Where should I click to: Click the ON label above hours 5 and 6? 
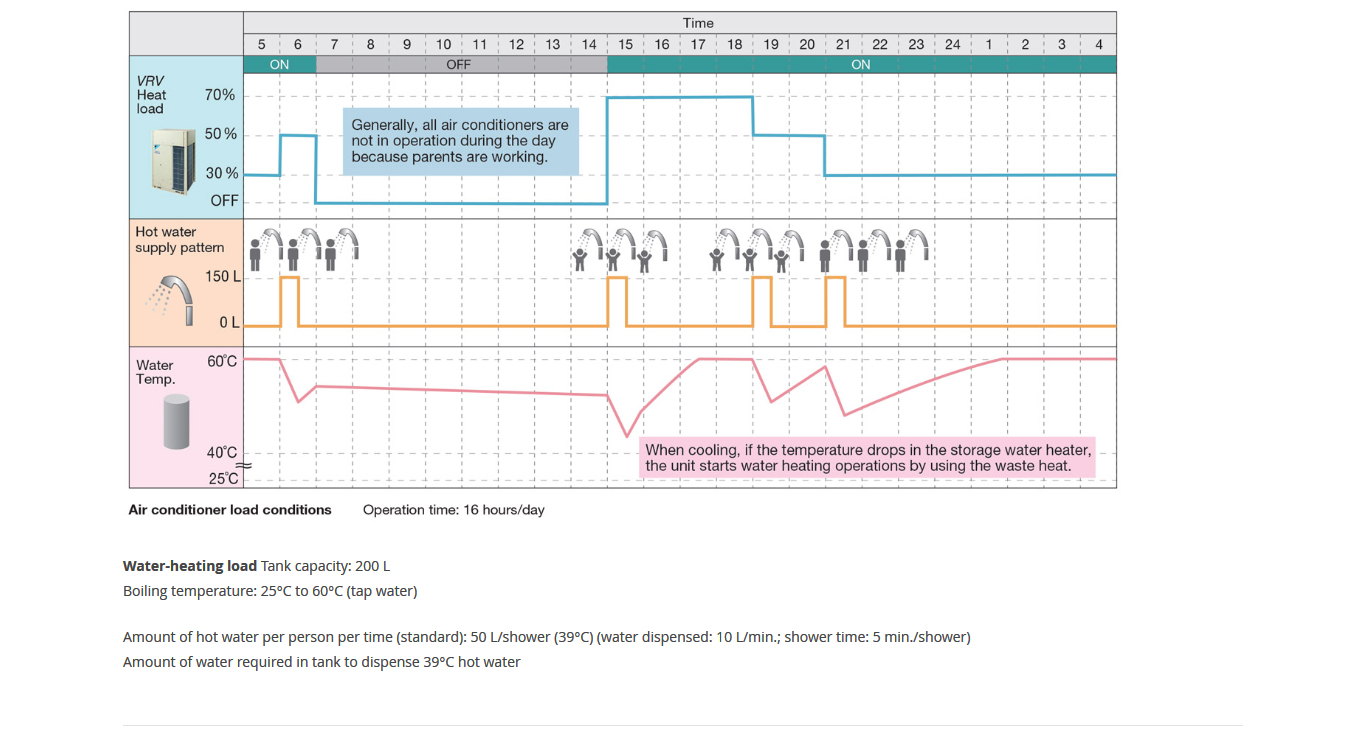click(x=279, y=64)
